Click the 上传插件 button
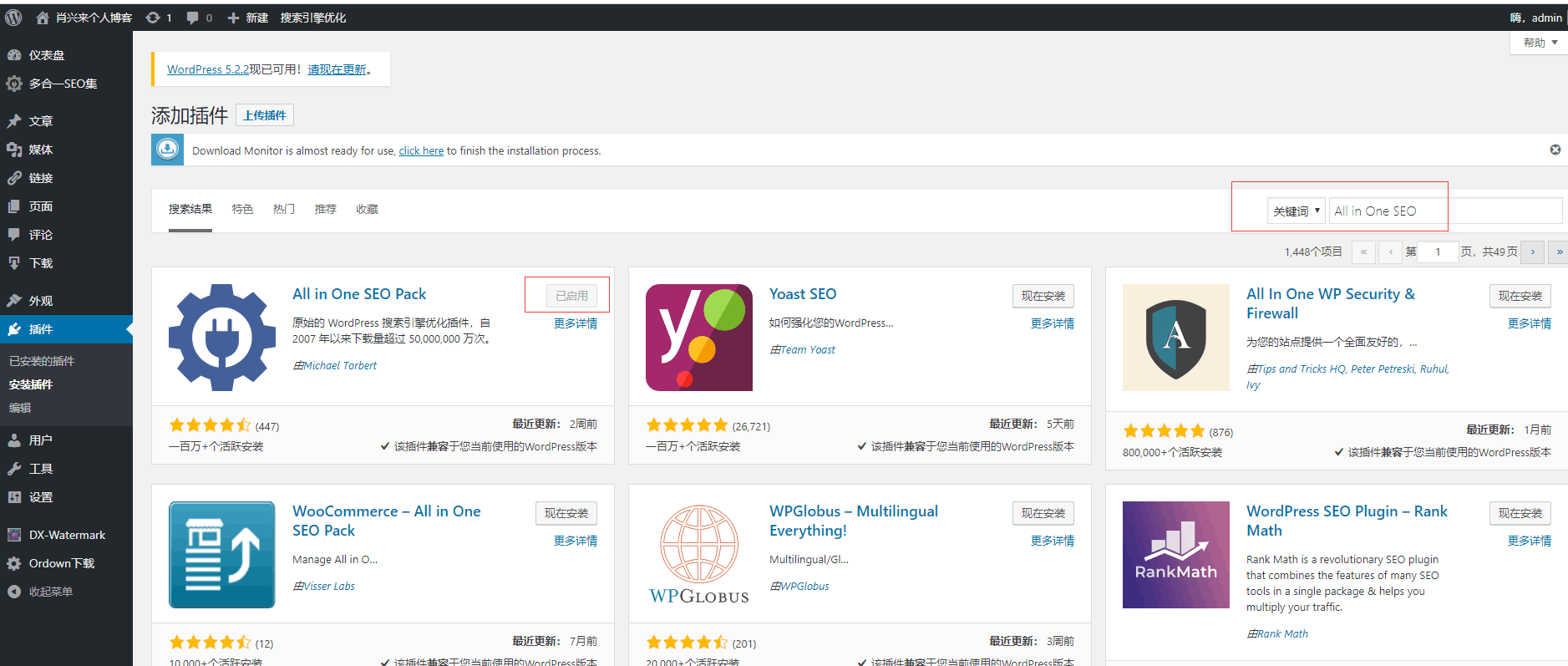This screenshot has height=666, width=1568. 265,115
